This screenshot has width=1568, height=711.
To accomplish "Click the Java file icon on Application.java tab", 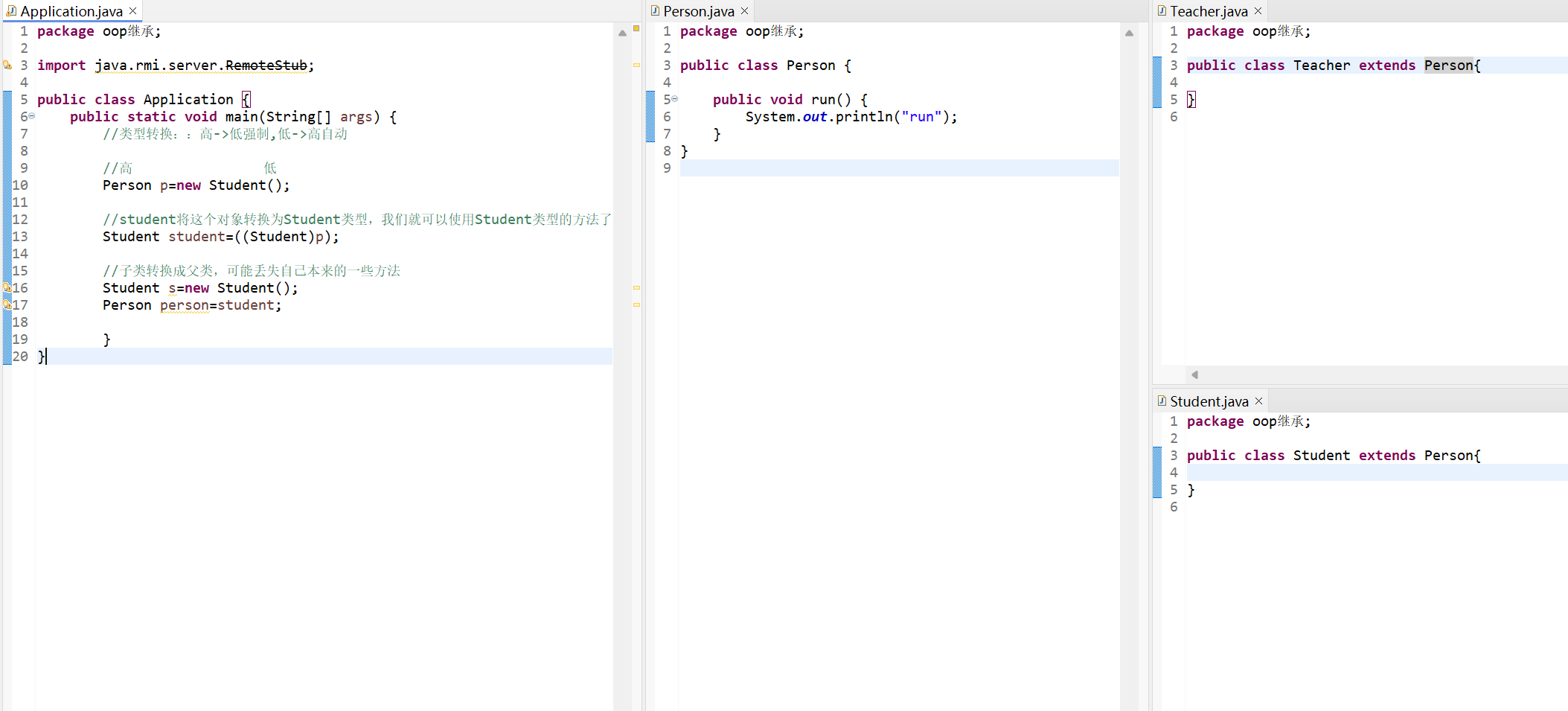I will 11,11.
